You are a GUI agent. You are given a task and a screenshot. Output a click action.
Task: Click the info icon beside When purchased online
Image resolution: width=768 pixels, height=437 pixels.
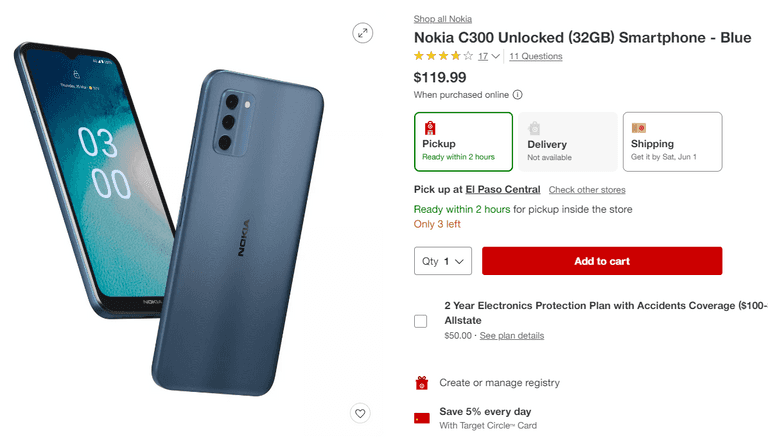(518, 95)
